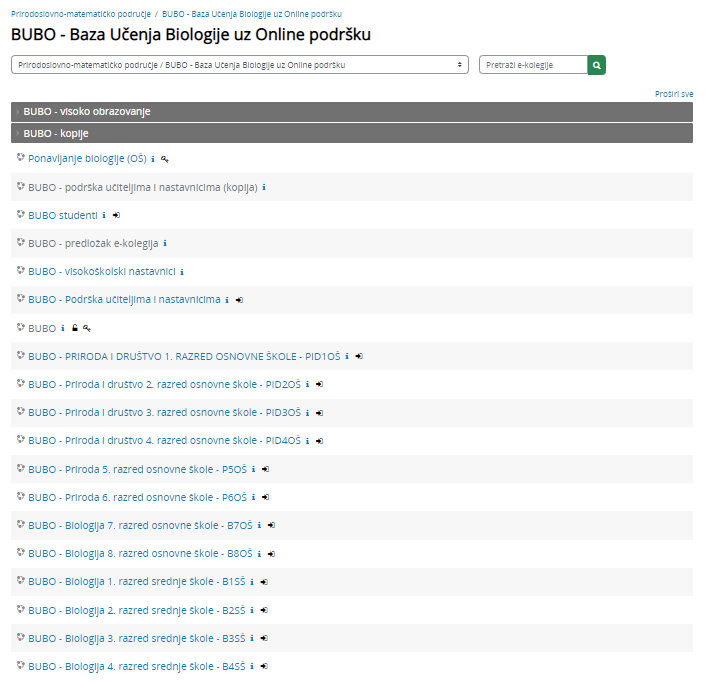Open info icon for Ponavljanje biologije (OŠ)

153,159
